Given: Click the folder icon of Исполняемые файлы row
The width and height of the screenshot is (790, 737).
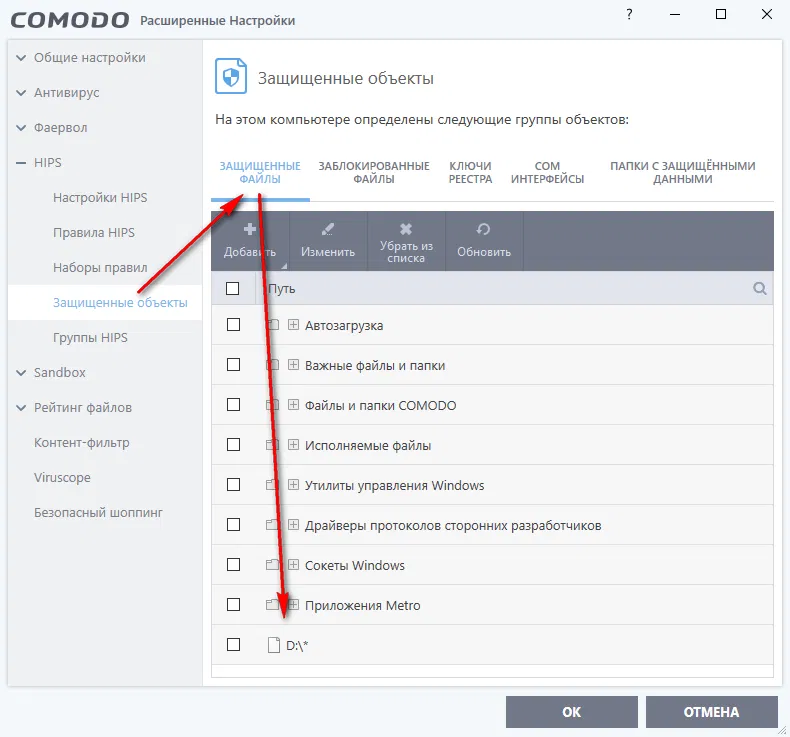Looking at the screenshot, I should click(273, 444).
